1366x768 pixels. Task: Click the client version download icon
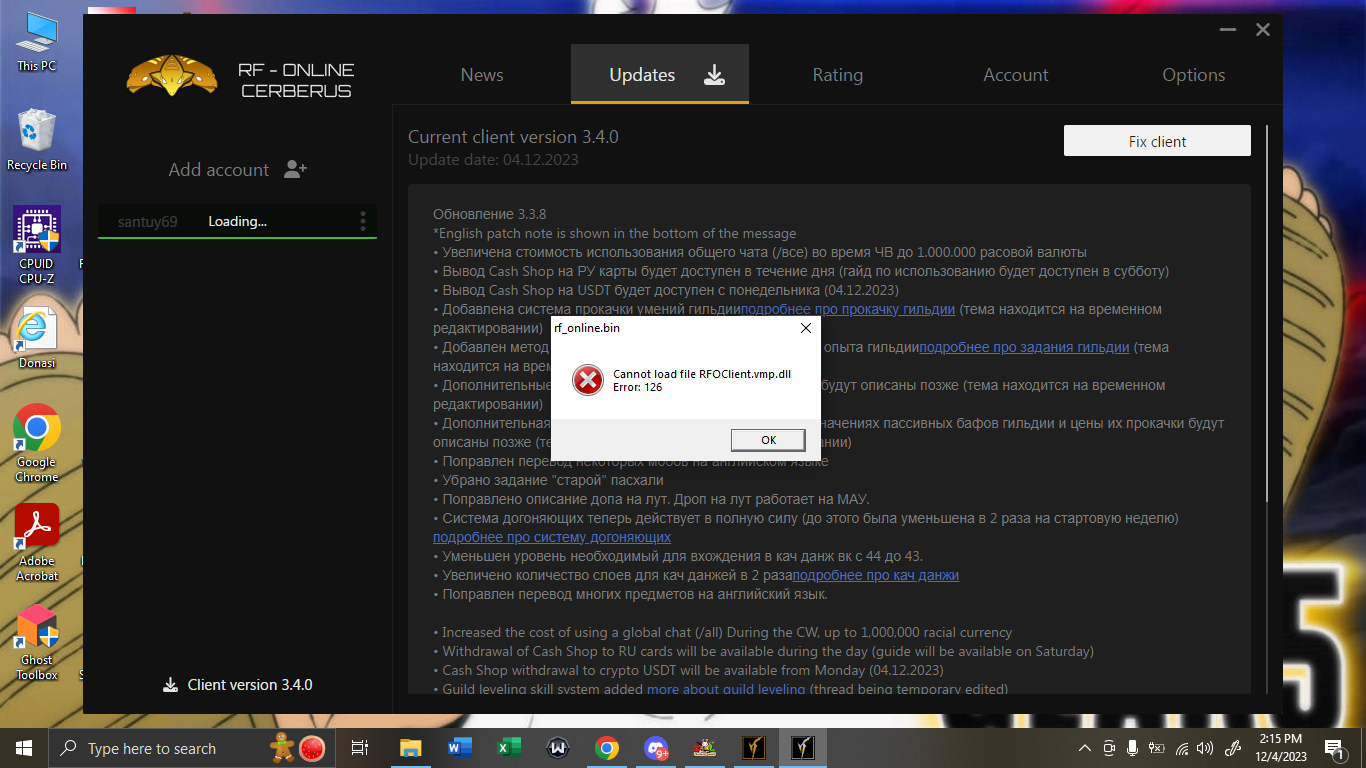170,685
